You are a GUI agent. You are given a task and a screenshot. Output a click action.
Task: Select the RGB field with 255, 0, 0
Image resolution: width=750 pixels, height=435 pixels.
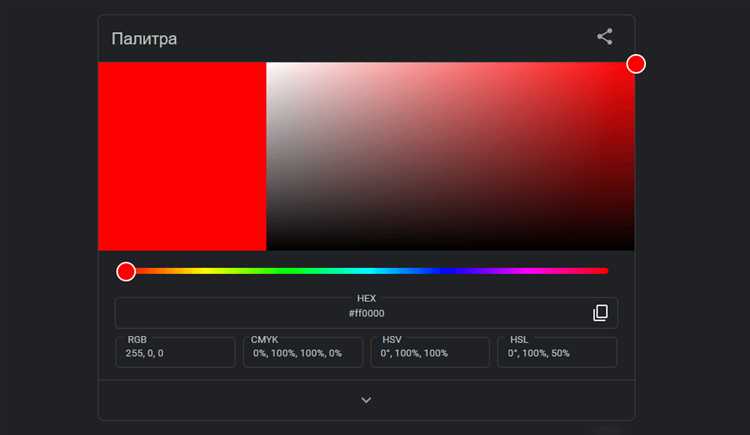pos(176,352)
